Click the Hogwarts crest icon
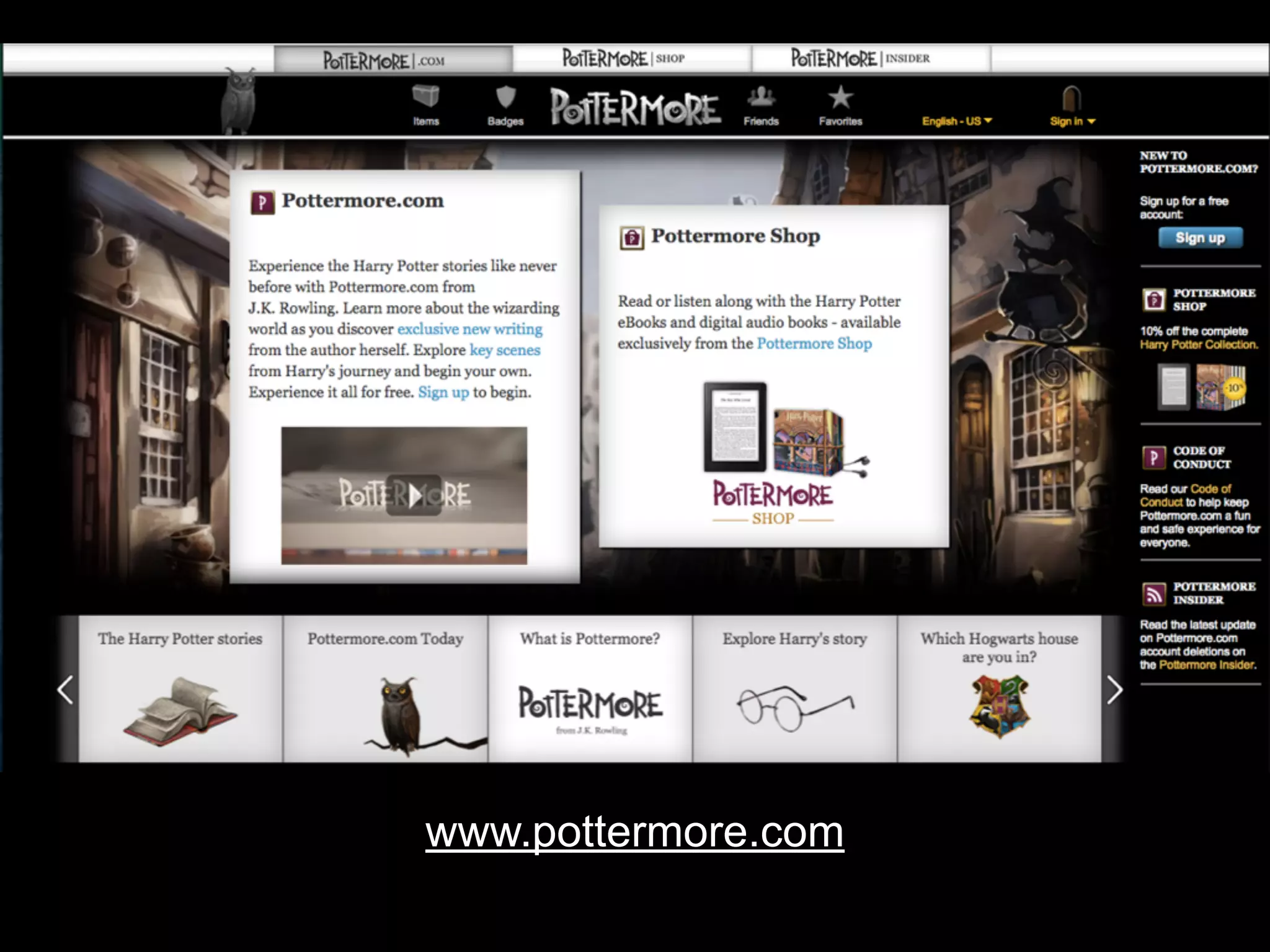1270x952 pixels. (1000, 707)
